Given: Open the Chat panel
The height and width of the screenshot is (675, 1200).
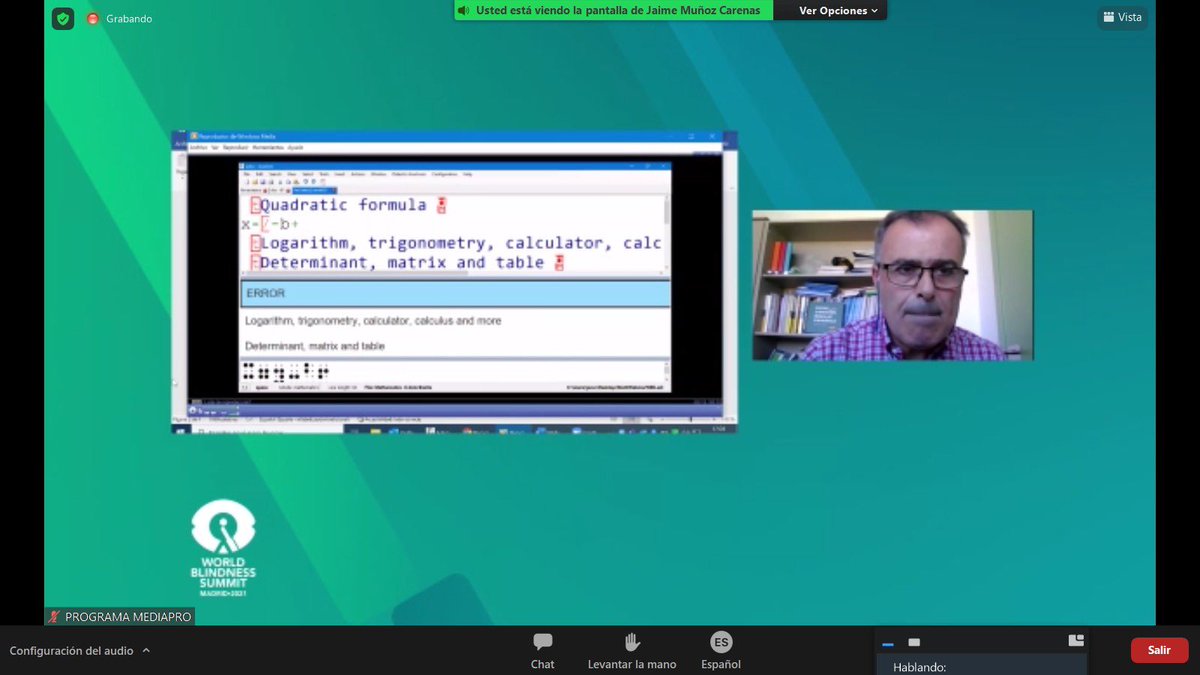Looking at the screenshot, I should click(543, 650).
